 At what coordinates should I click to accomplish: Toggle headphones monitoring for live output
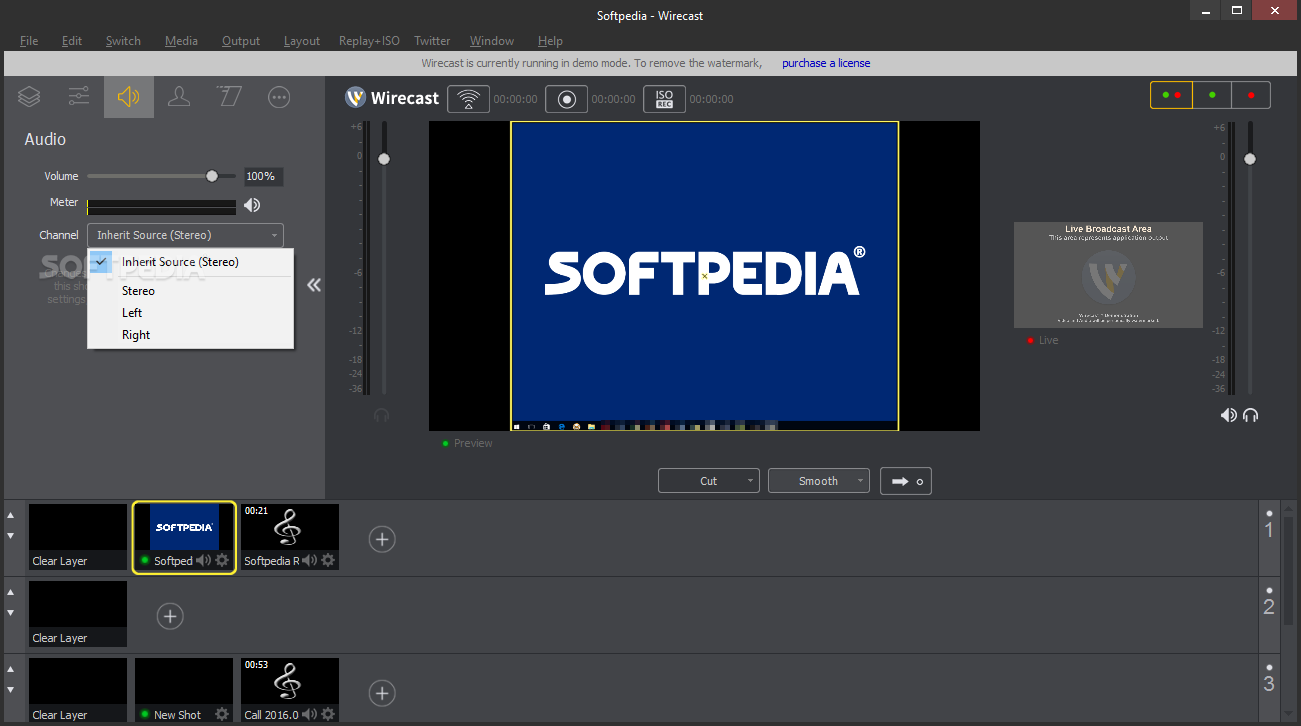[x=1250, y=415]
